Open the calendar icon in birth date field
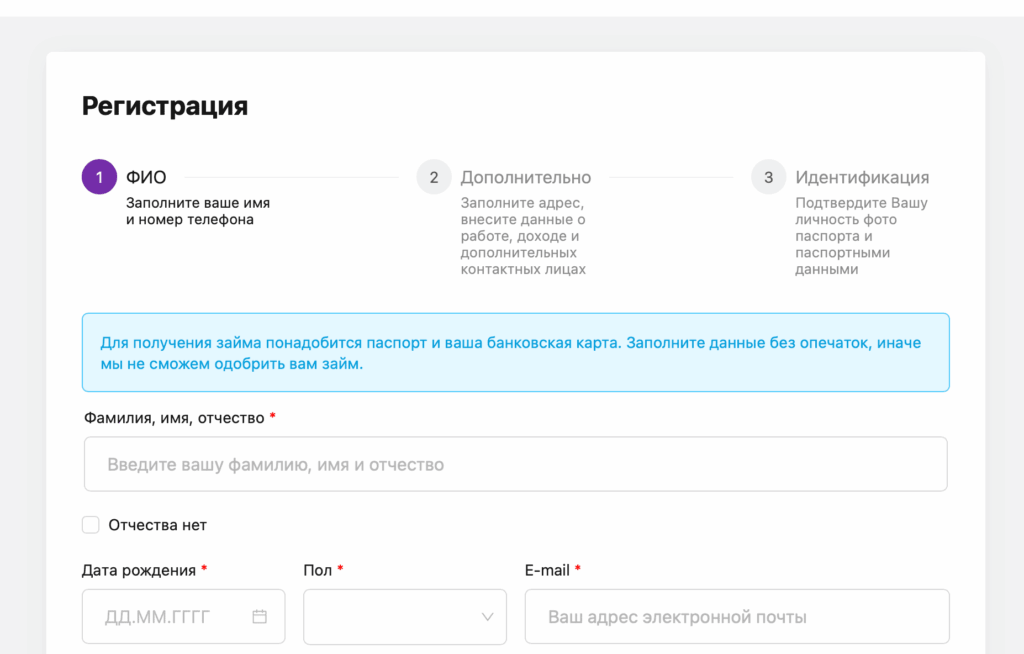The image size is (1024, 654). click(260, 617)
